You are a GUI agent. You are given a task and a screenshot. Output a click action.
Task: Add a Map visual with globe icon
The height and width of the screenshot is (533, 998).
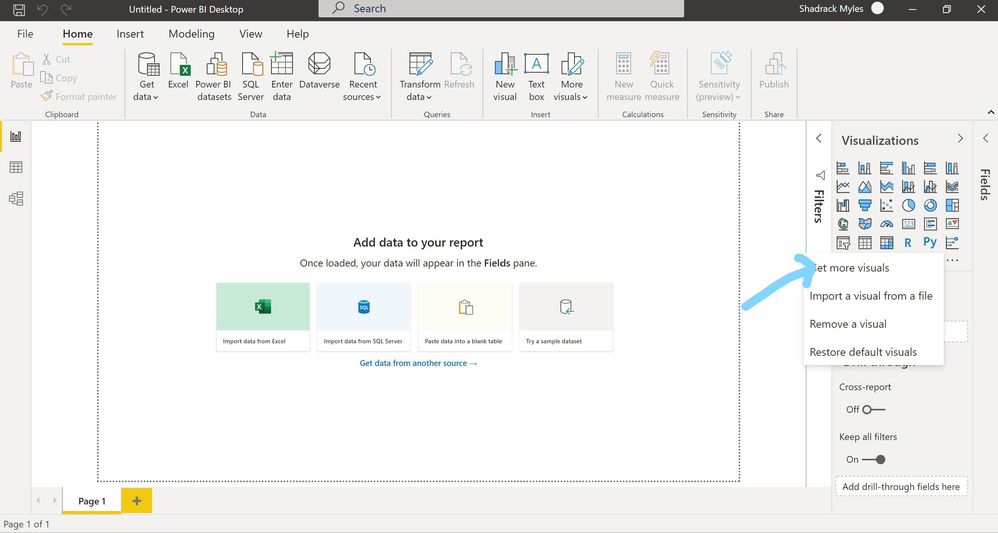pyautogui.click(x=843, y=224)
